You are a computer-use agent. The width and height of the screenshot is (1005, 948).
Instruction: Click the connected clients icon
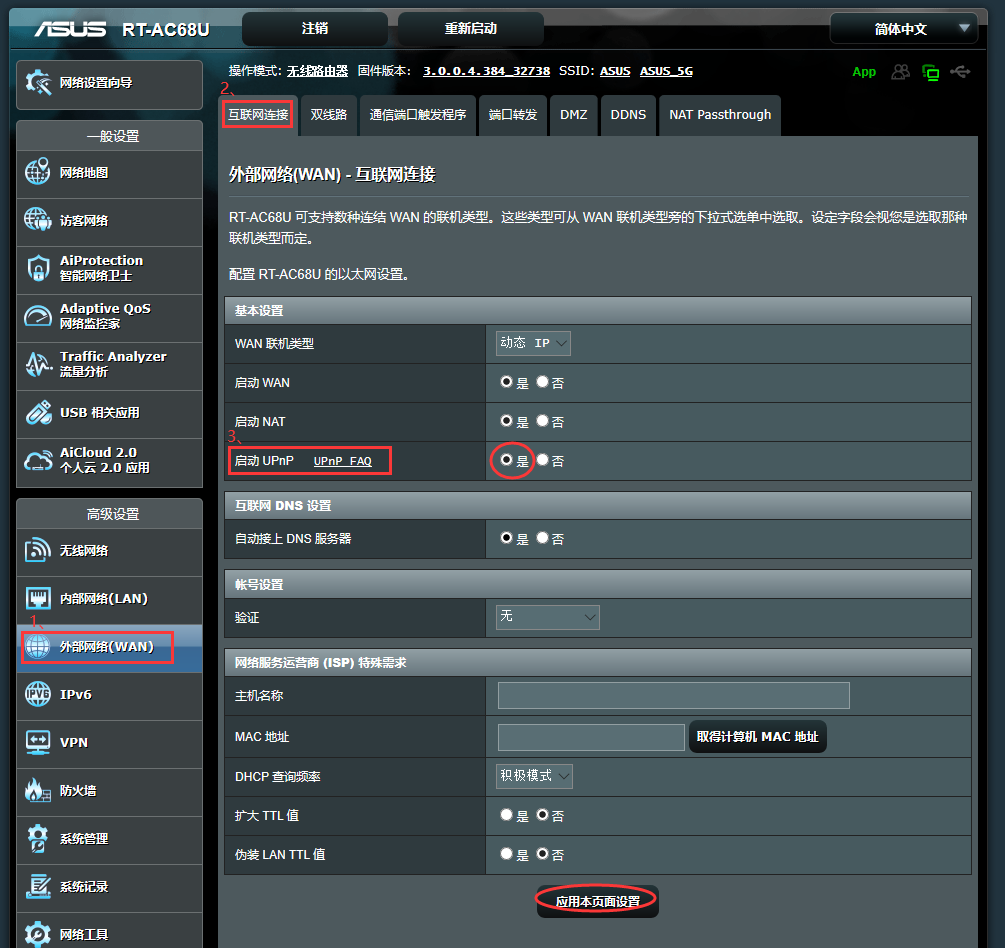tap(899, 71)
